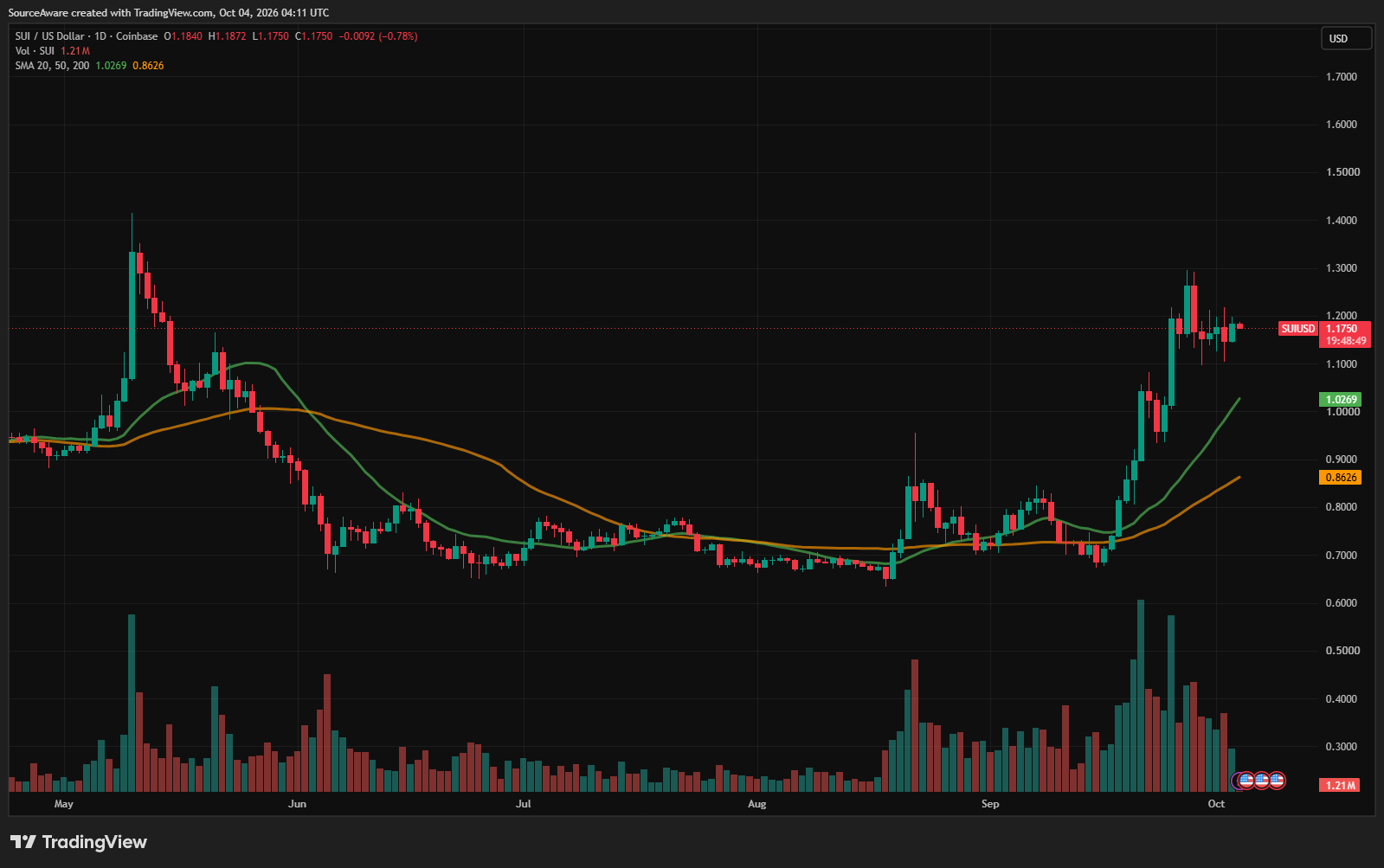Click the green 1.0269 price axis label

click(x=1341, y=400)
